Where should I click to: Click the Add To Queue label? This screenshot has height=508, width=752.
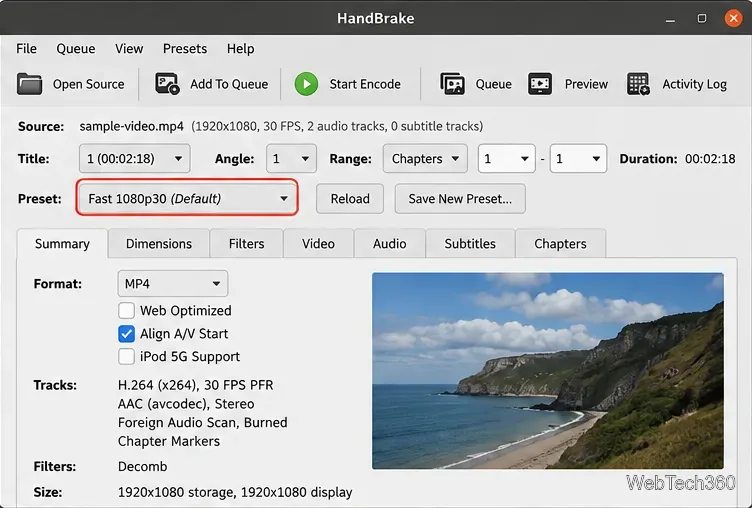229,84
